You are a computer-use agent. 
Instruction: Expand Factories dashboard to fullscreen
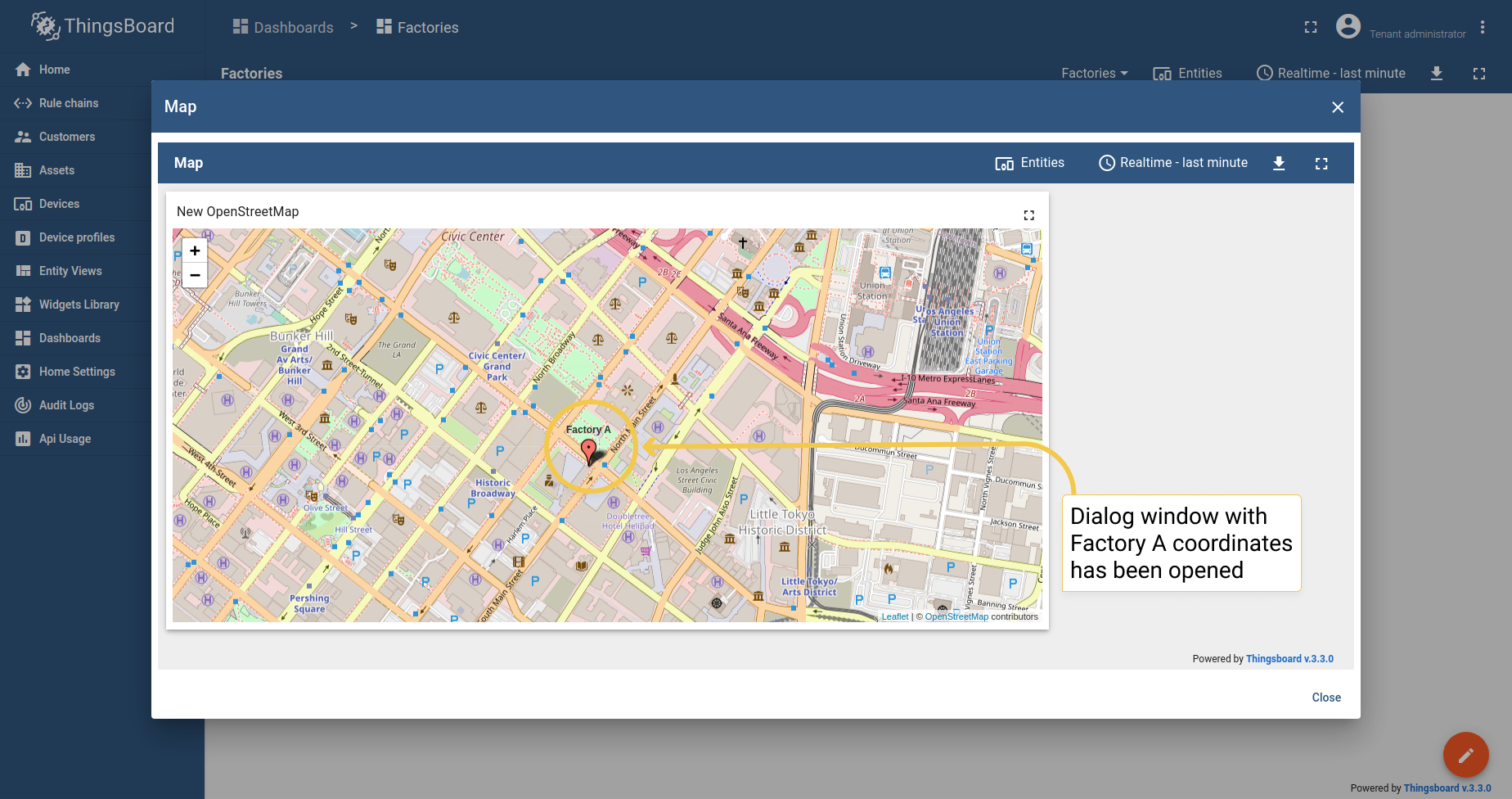tap(1479, 74)
